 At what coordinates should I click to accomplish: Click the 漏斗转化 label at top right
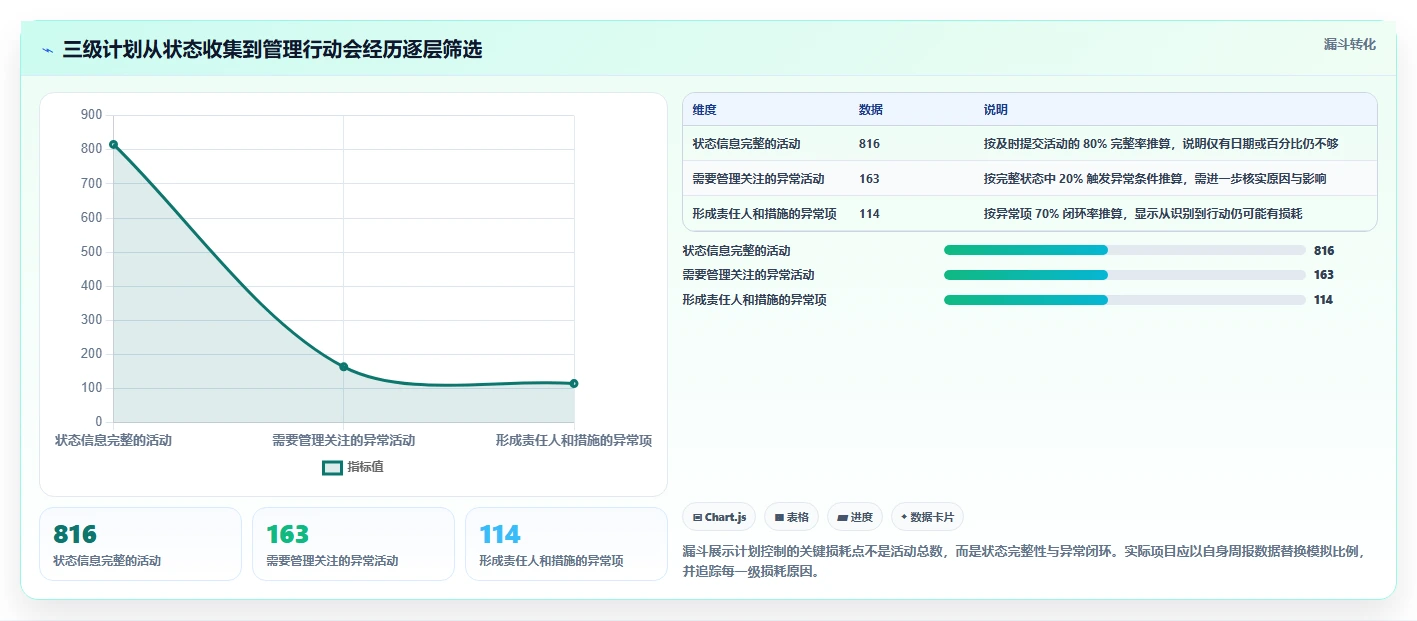[x=1349, y=44]
